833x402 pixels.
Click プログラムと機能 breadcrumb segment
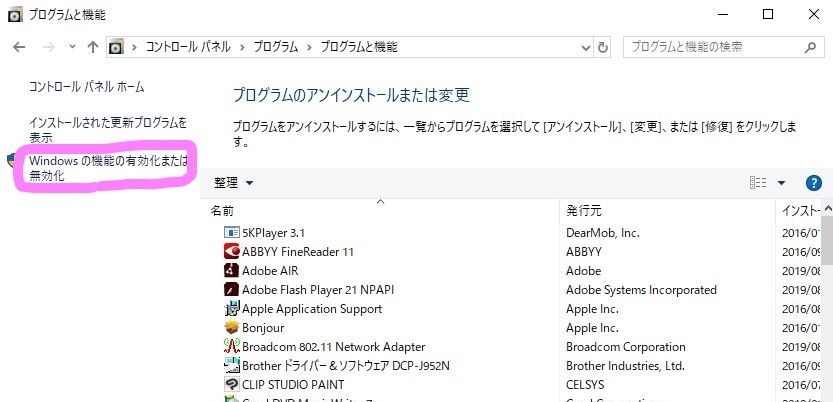359,47
